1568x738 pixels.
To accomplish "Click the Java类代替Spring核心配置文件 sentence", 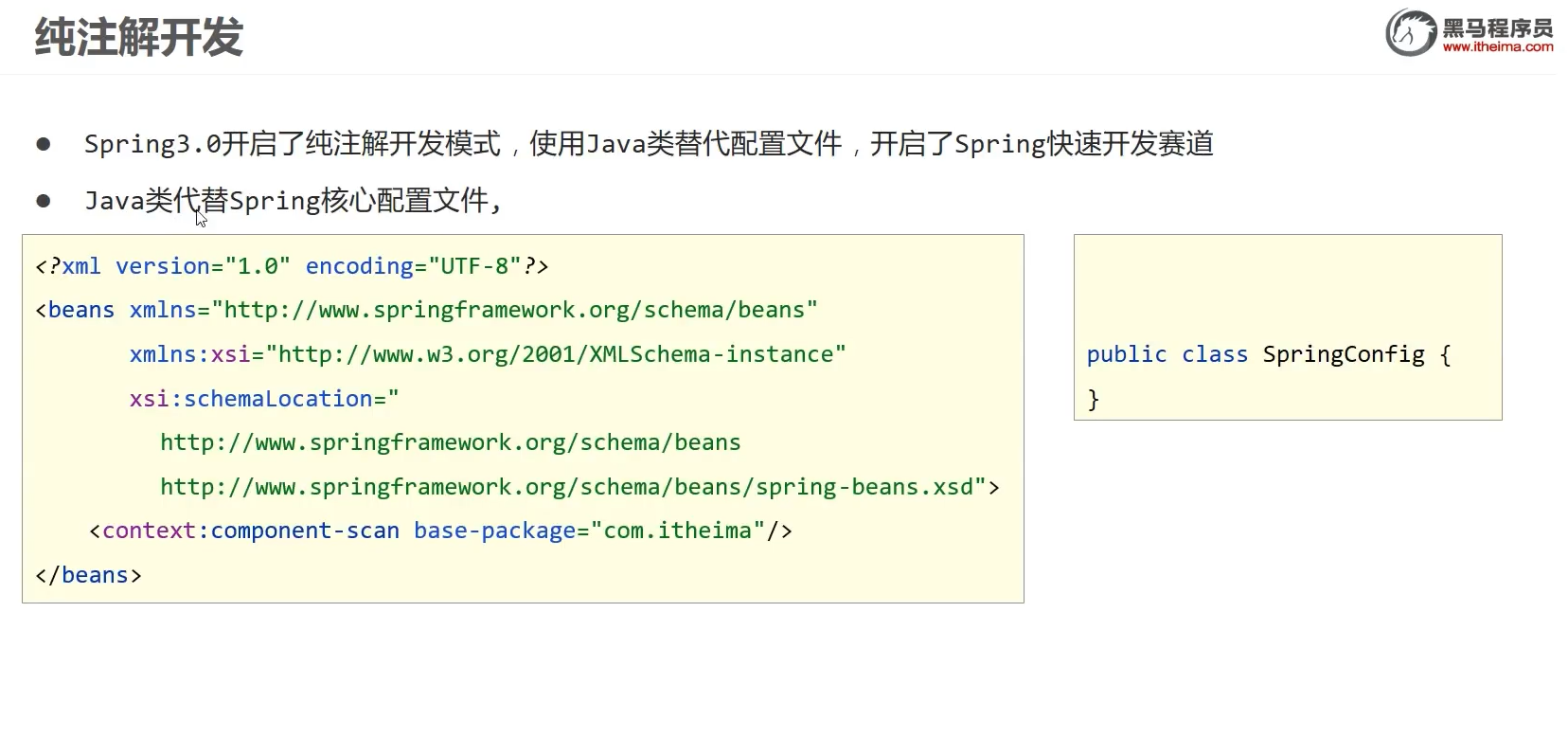I will click(293, 201).
